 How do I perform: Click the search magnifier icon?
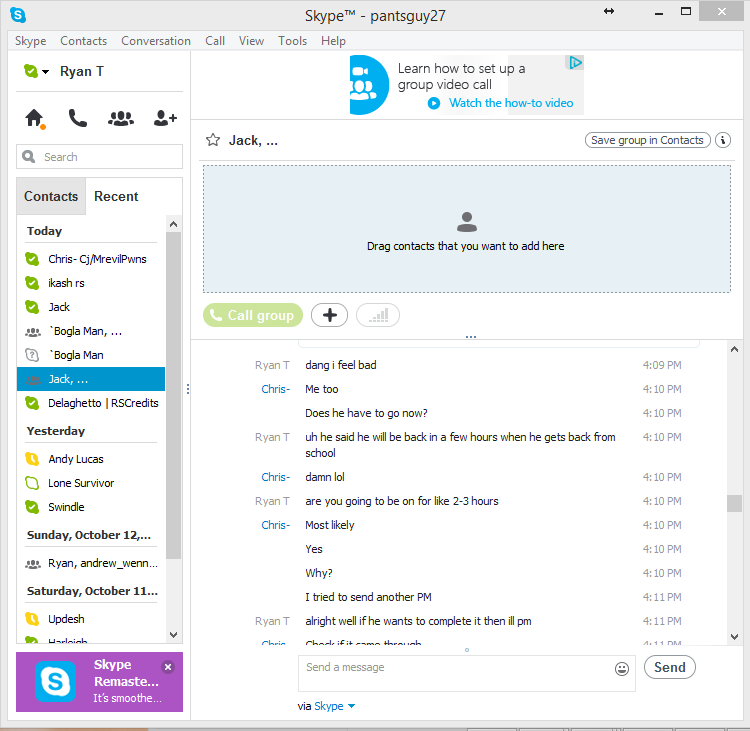click(x=29, y=156)
